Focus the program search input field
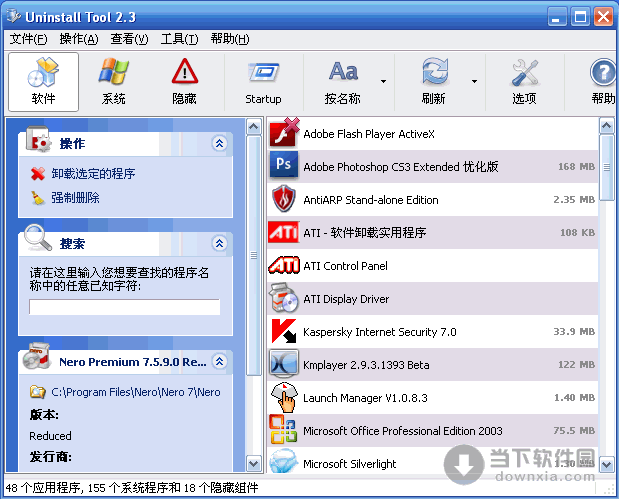Image resolution: width=619 pixels, height=499 pixels. 124,307
